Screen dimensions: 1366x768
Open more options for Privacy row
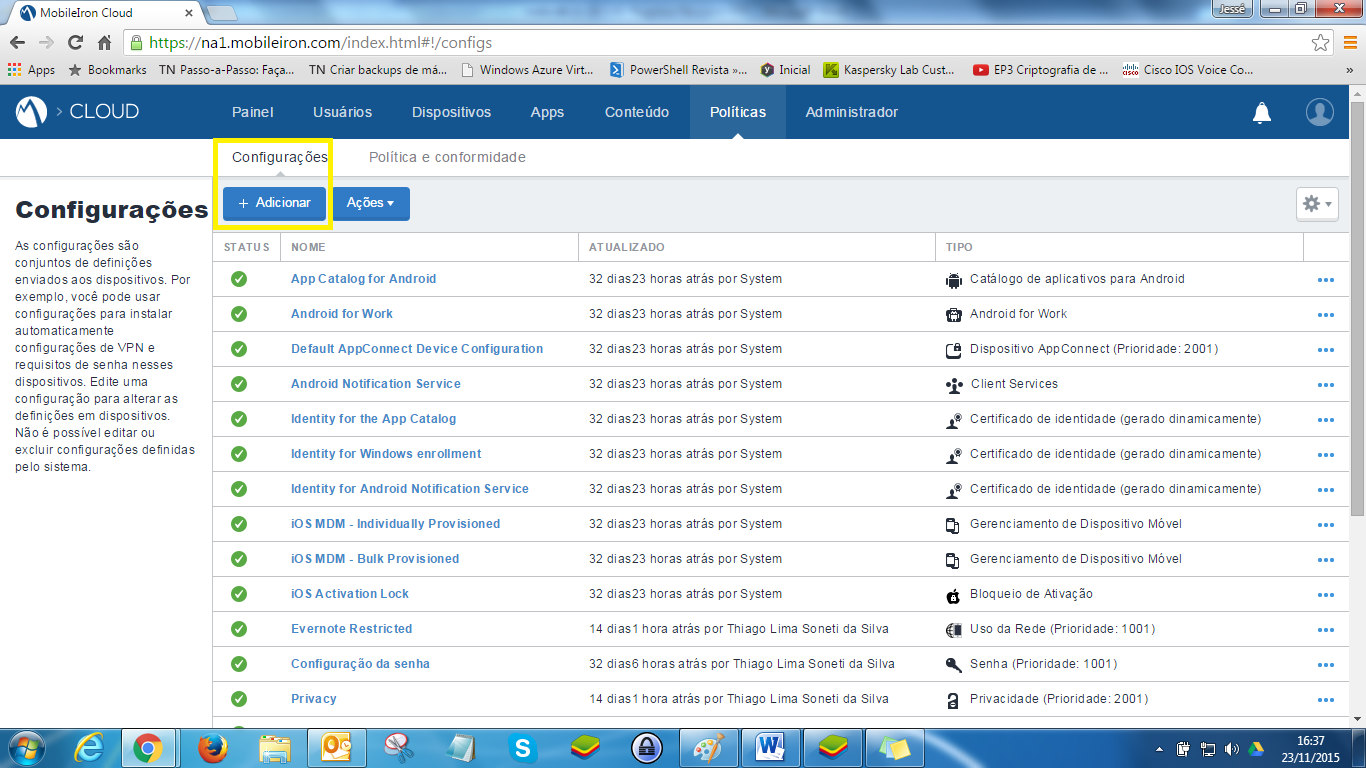[1326, 700]
